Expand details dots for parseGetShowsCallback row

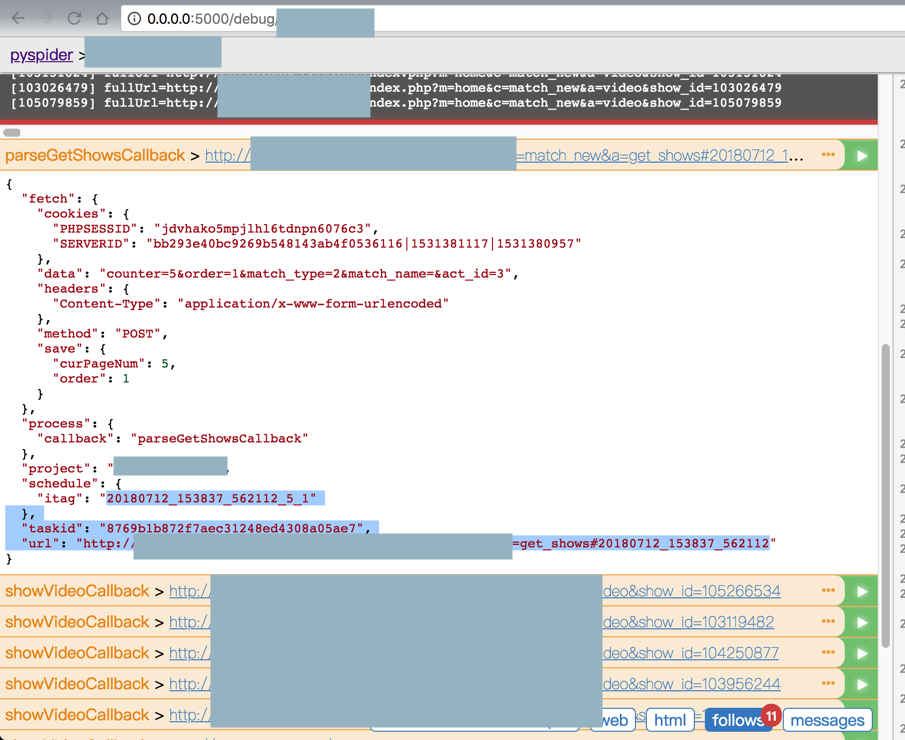(828, 155)
